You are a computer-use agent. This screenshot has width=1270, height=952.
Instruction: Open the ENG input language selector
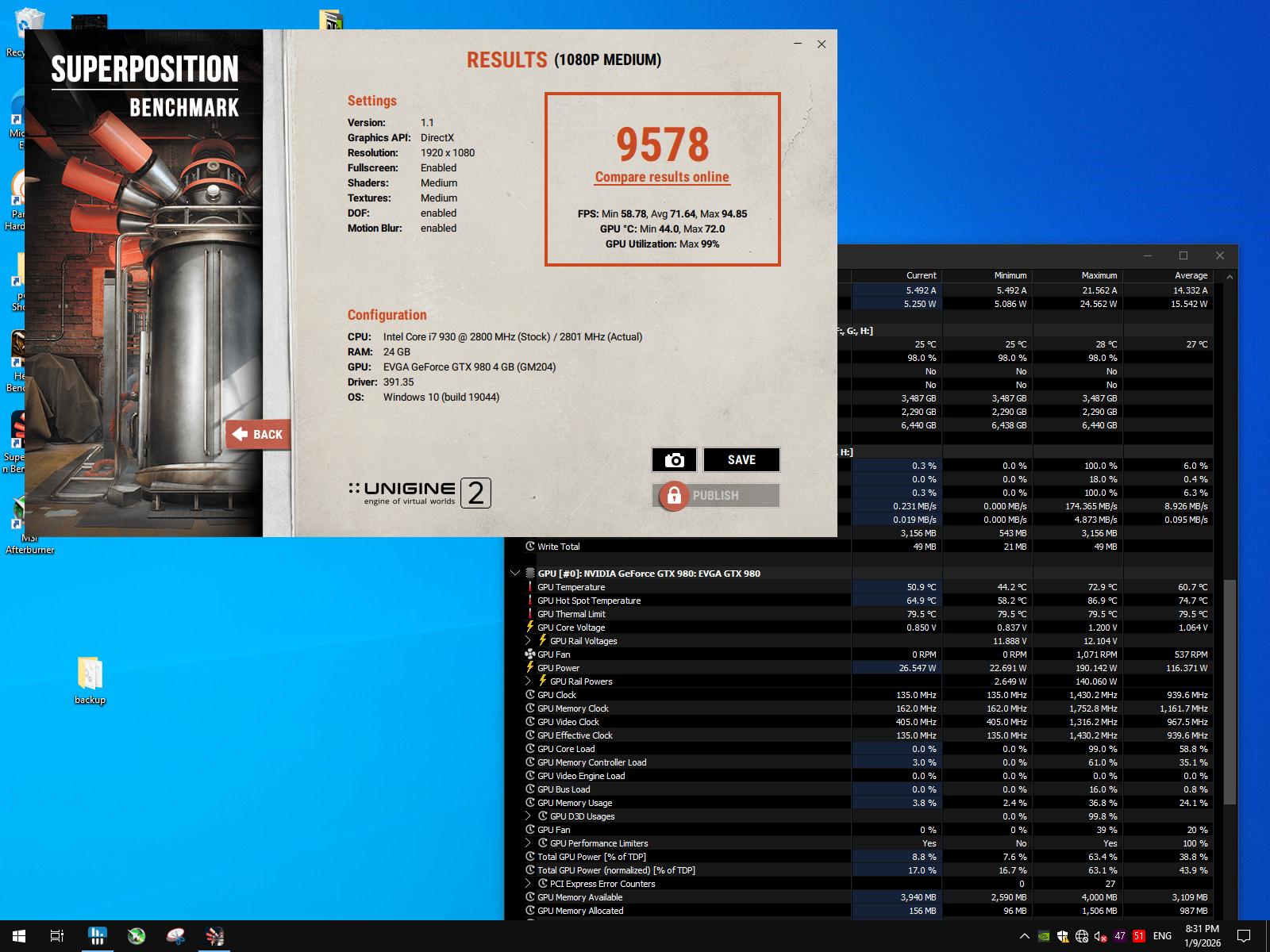click(x=1162, y=936)
